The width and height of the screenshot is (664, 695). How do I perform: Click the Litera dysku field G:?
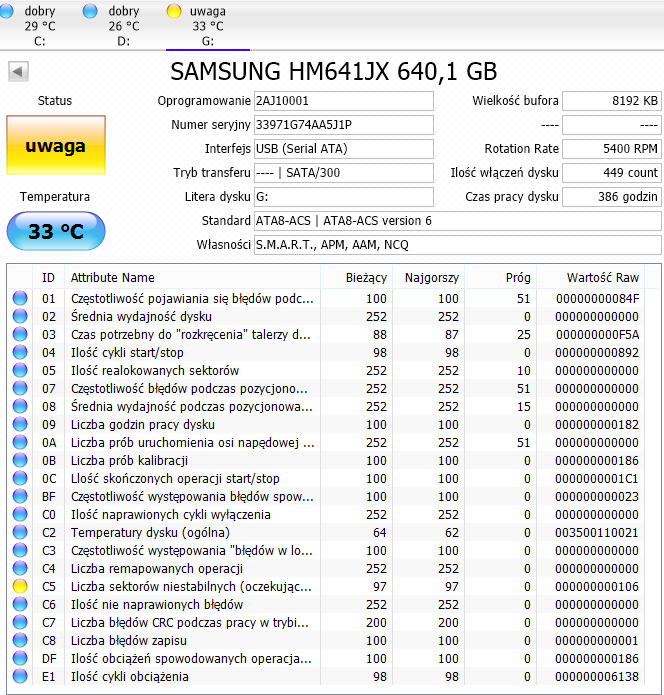point(344,197)
